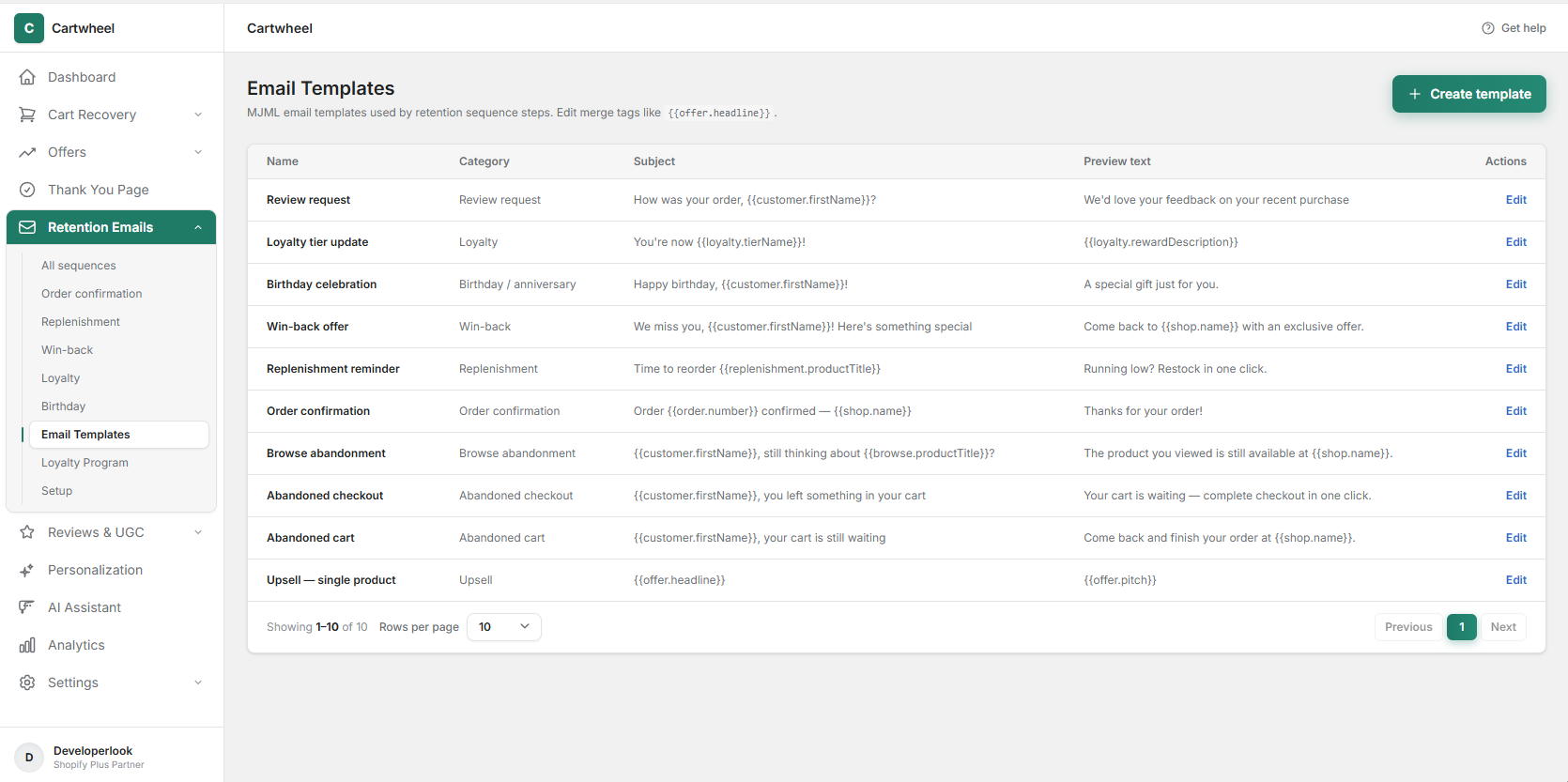Open the Birthday sequence sidebar item
The width and height of the screenshot is (1568, 782).
coord(119,406)
